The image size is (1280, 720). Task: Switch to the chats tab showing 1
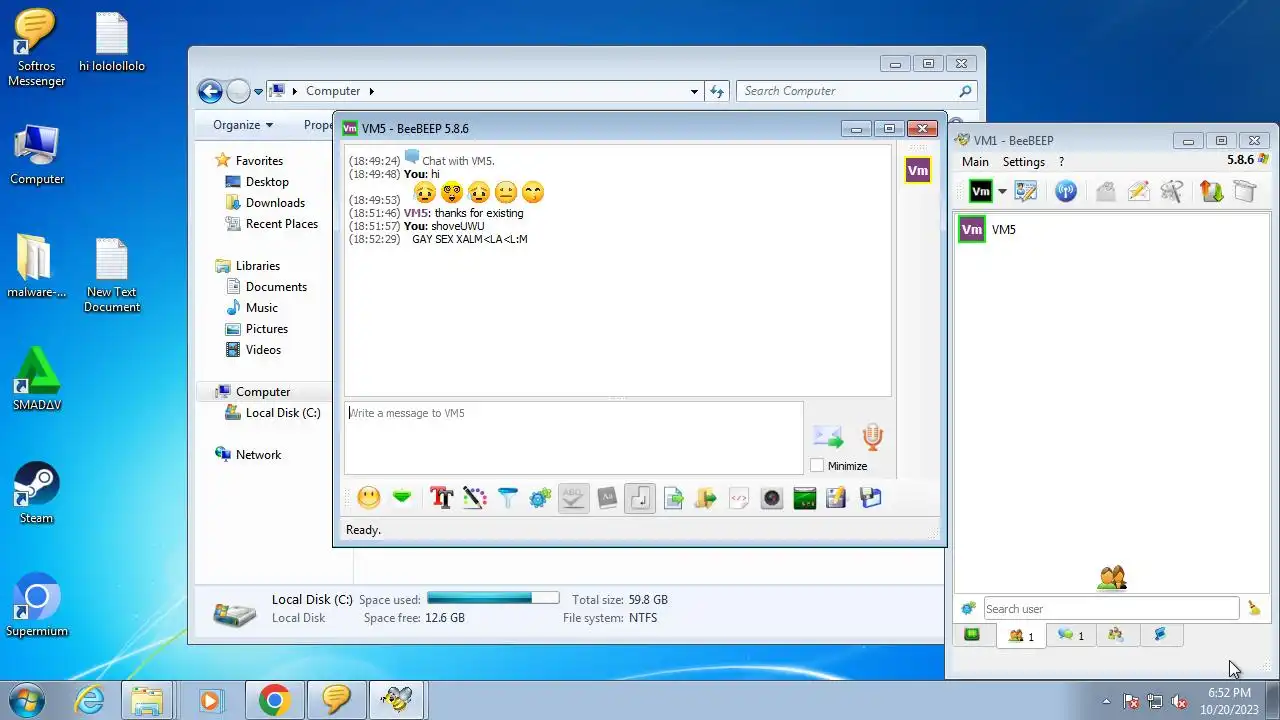click(1071, 635)
